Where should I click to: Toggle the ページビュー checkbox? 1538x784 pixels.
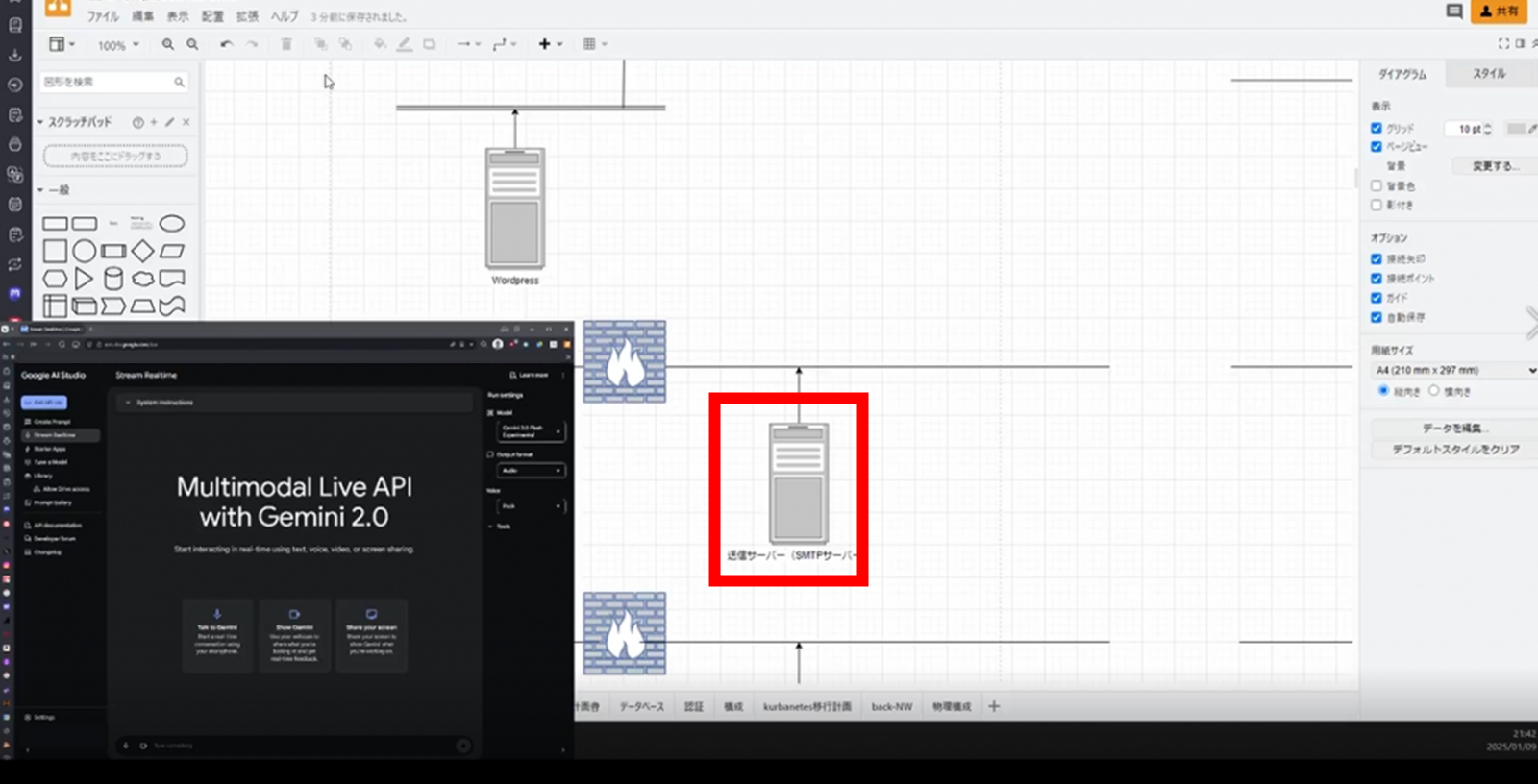click(1377, 147)
